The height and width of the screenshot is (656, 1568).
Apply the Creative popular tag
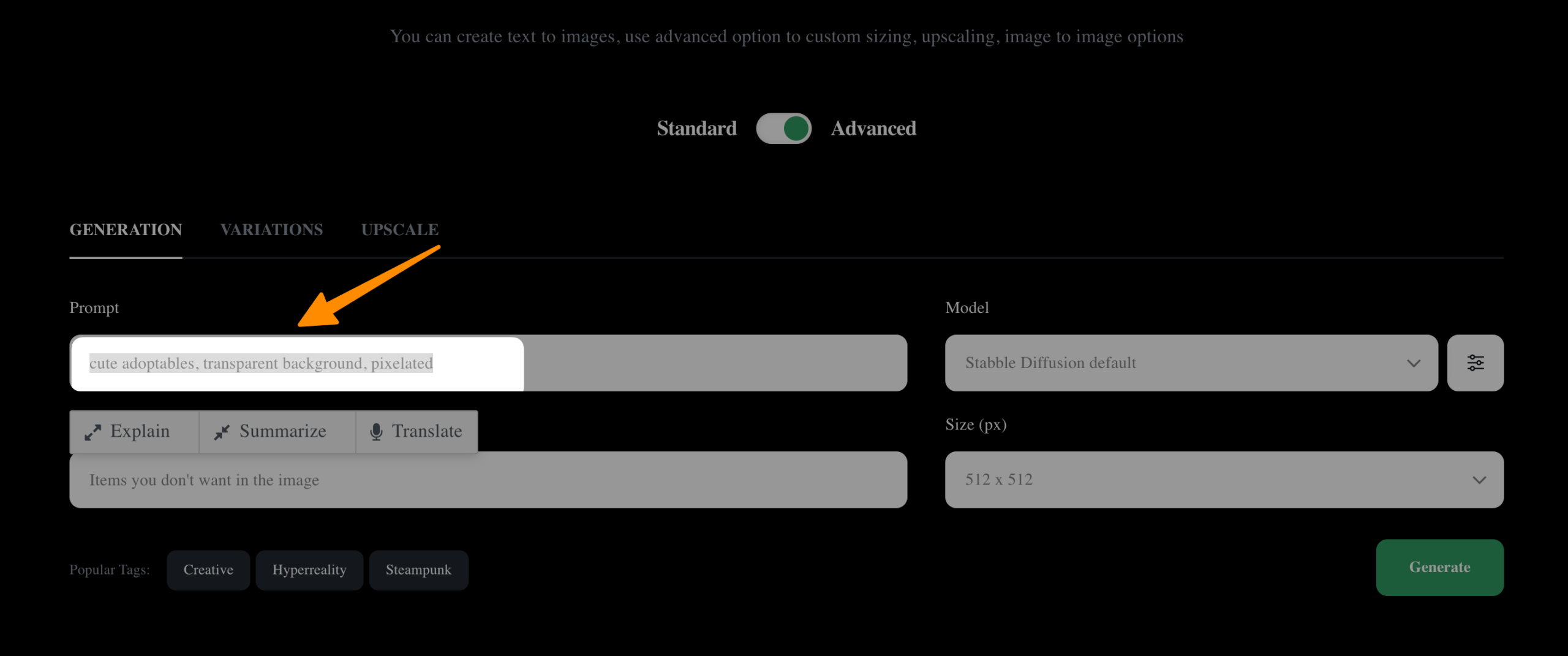point(208,570)
